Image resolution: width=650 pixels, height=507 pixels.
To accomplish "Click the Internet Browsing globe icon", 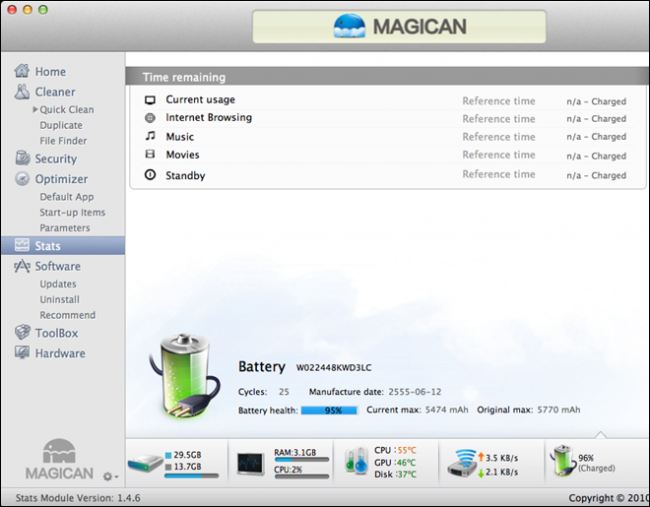I will point(150,118).
